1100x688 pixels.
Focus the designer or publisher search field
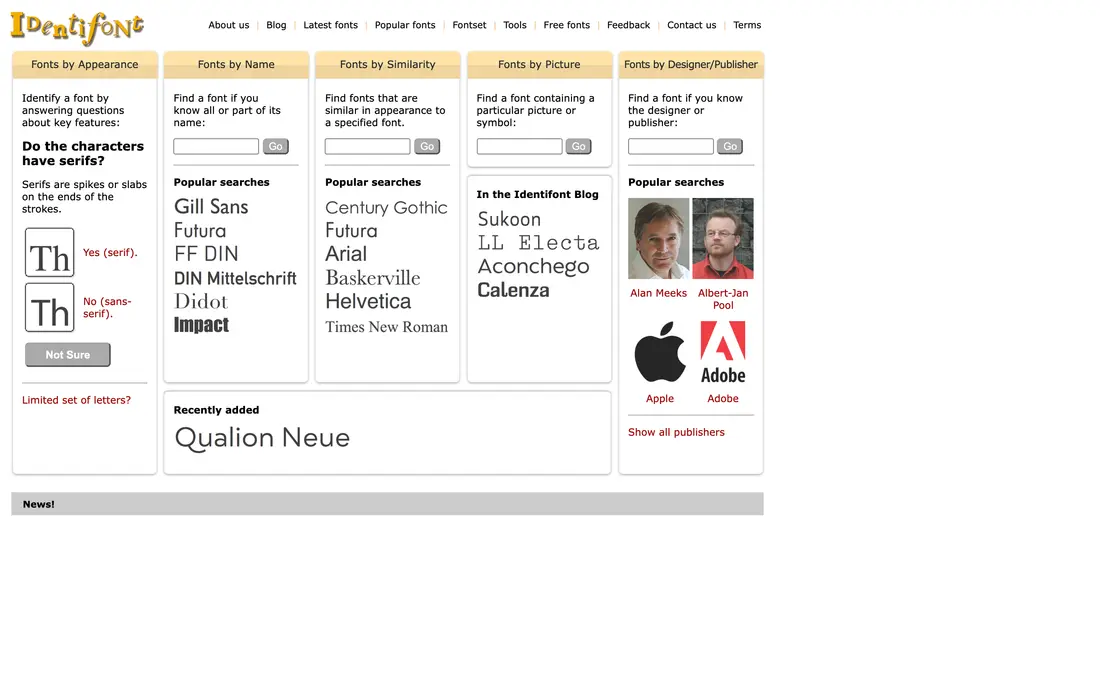[671, 147]
